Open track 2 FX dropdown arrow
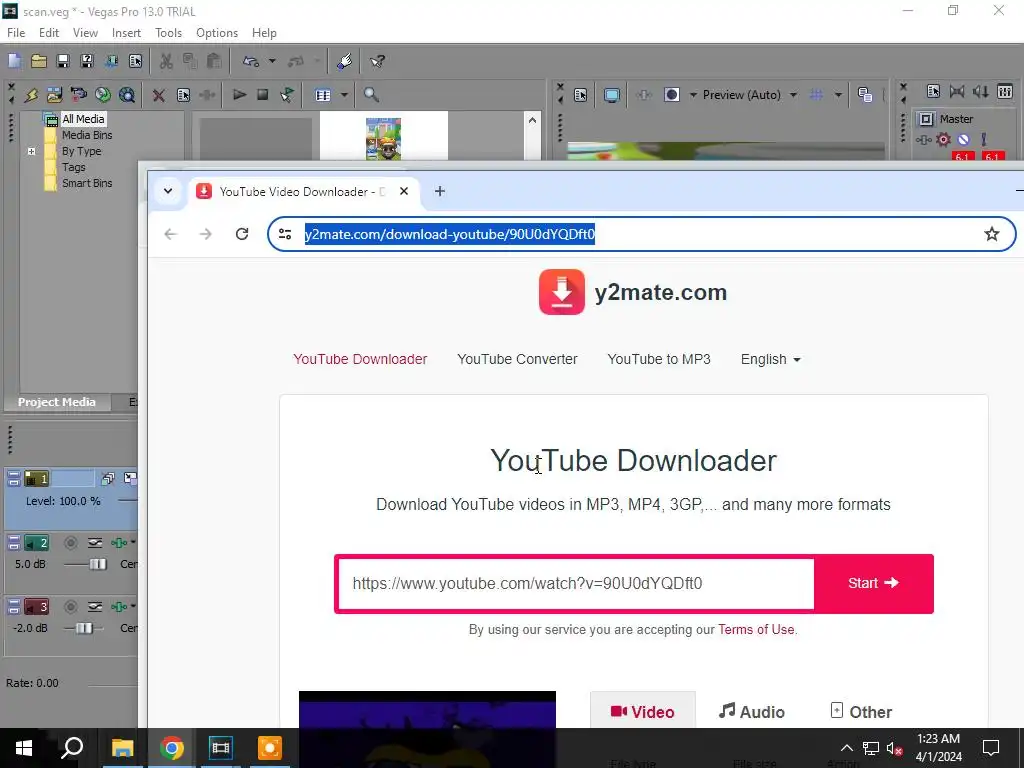Screen dimensions: 1024x768 click(133, 543)
